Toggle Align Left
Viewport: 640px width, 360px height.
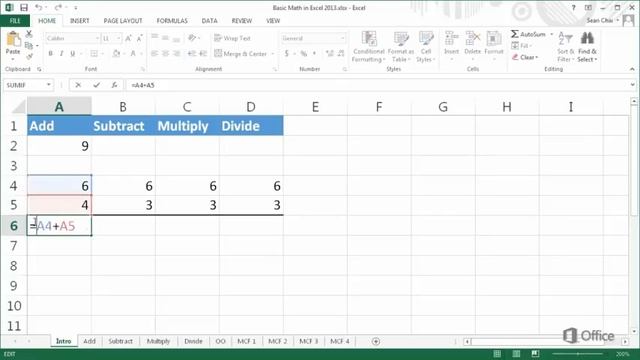coord(154,53)
